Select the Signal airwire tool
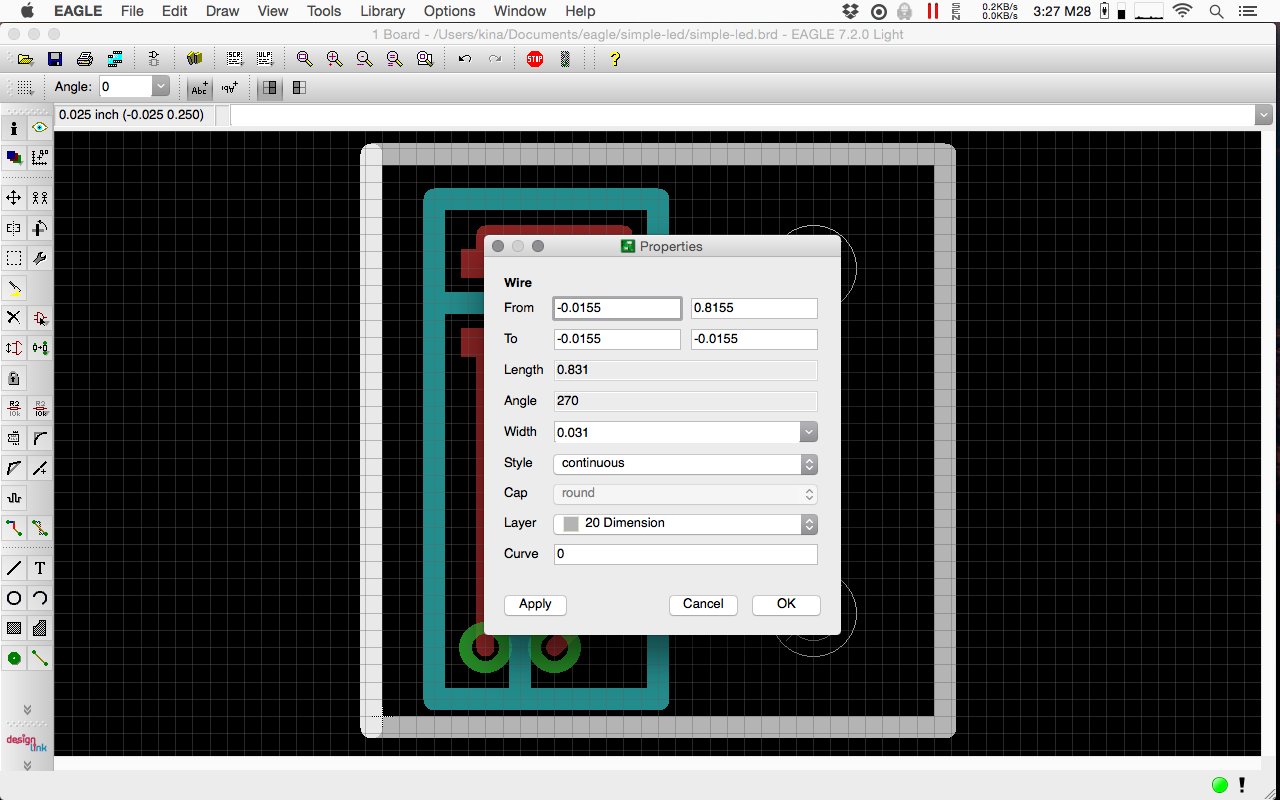The image size is (1280, 800). pyautogui.click(x=40, y=658)
